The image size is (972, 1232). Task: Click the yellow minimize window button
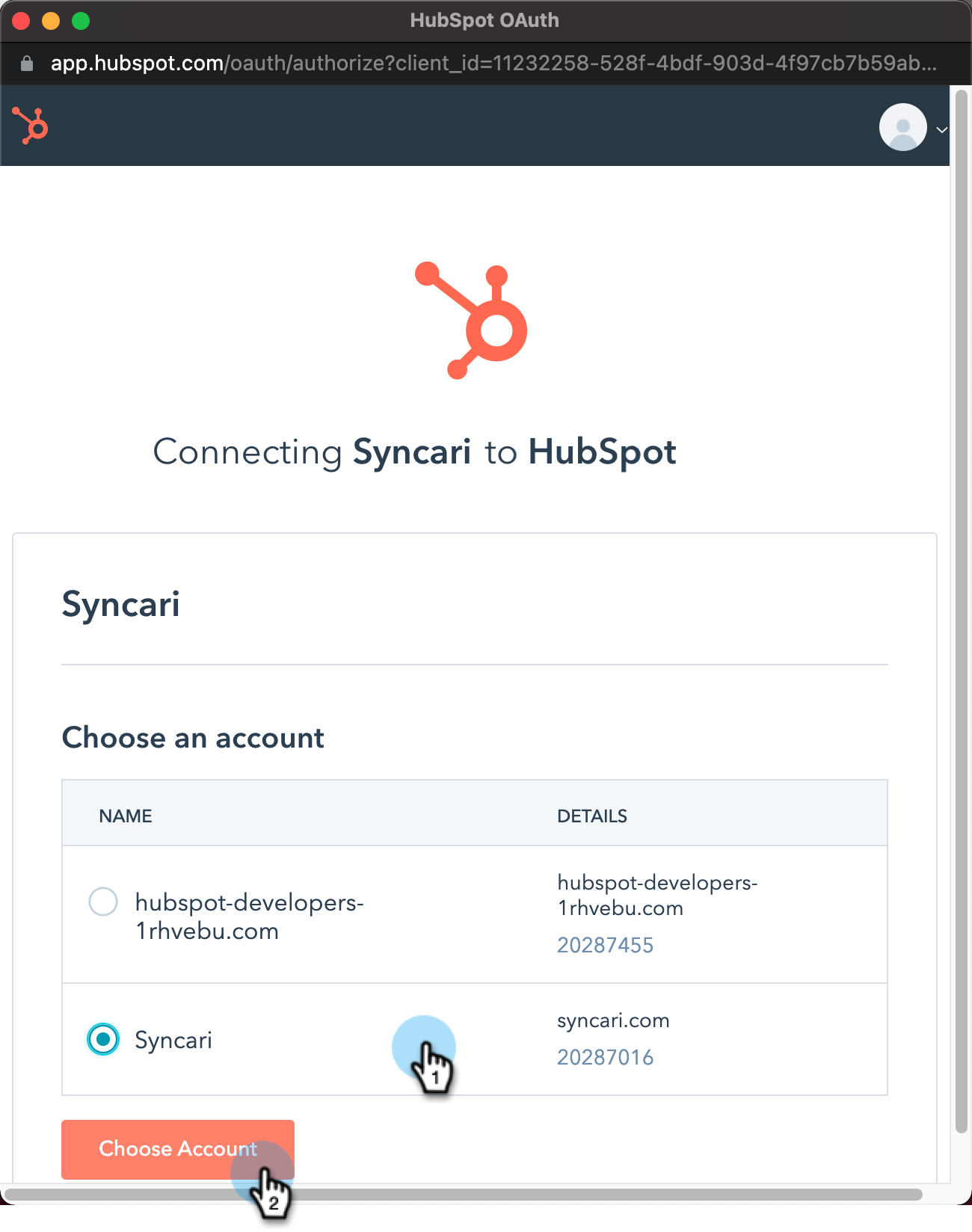coord(51,21)
